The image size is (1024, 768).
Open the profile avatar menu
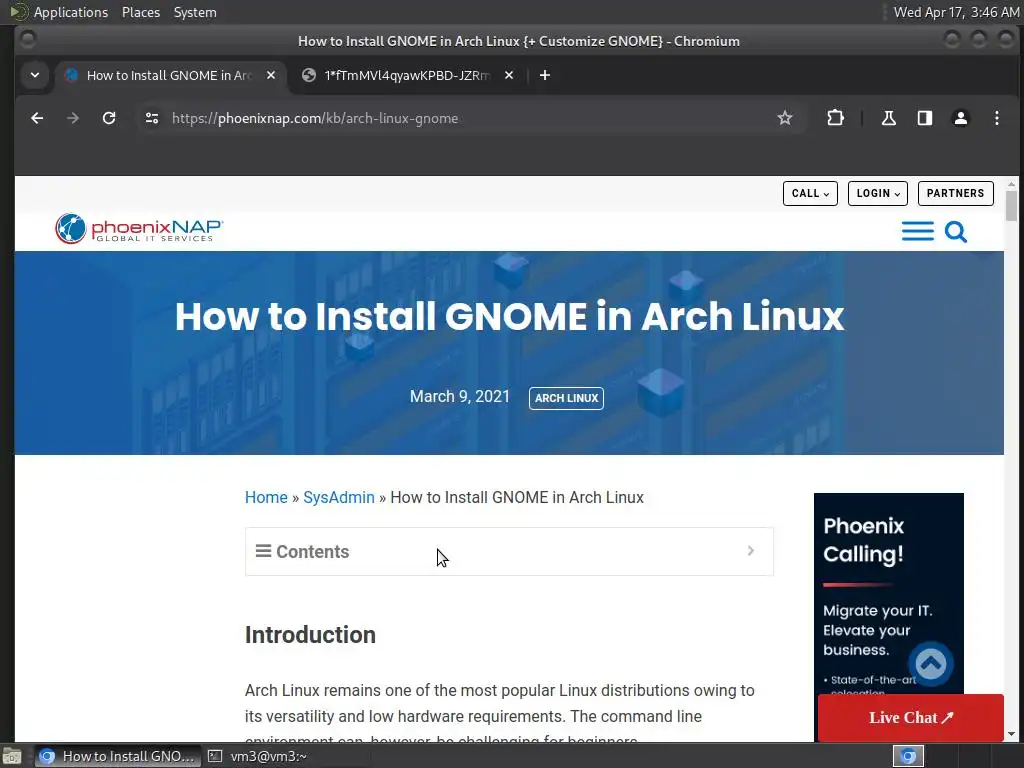click(x=961, y=118)
